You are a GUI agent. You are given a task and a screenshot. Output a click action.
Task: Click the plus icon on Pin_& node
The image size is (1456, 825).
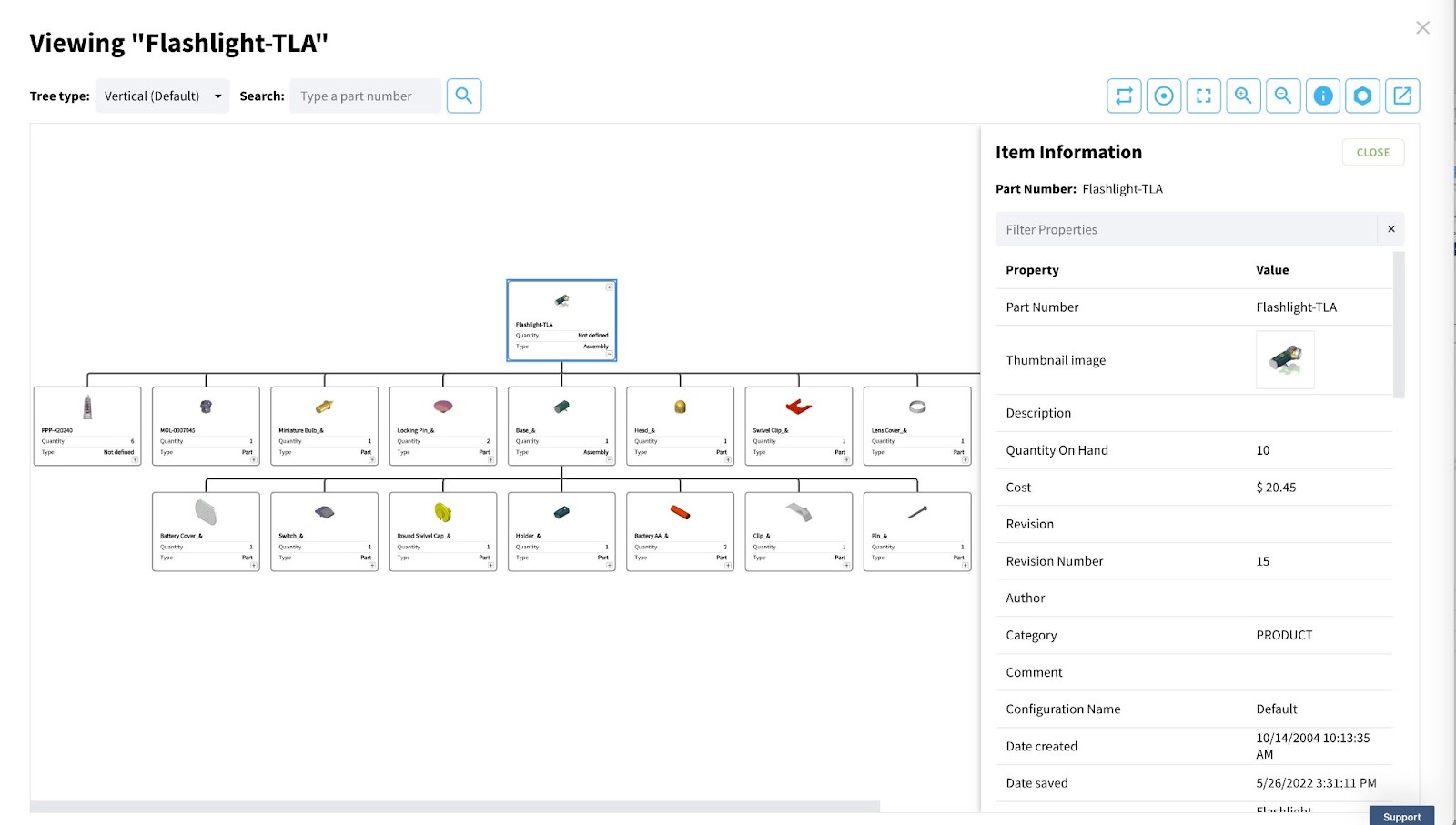coord(966,566)
